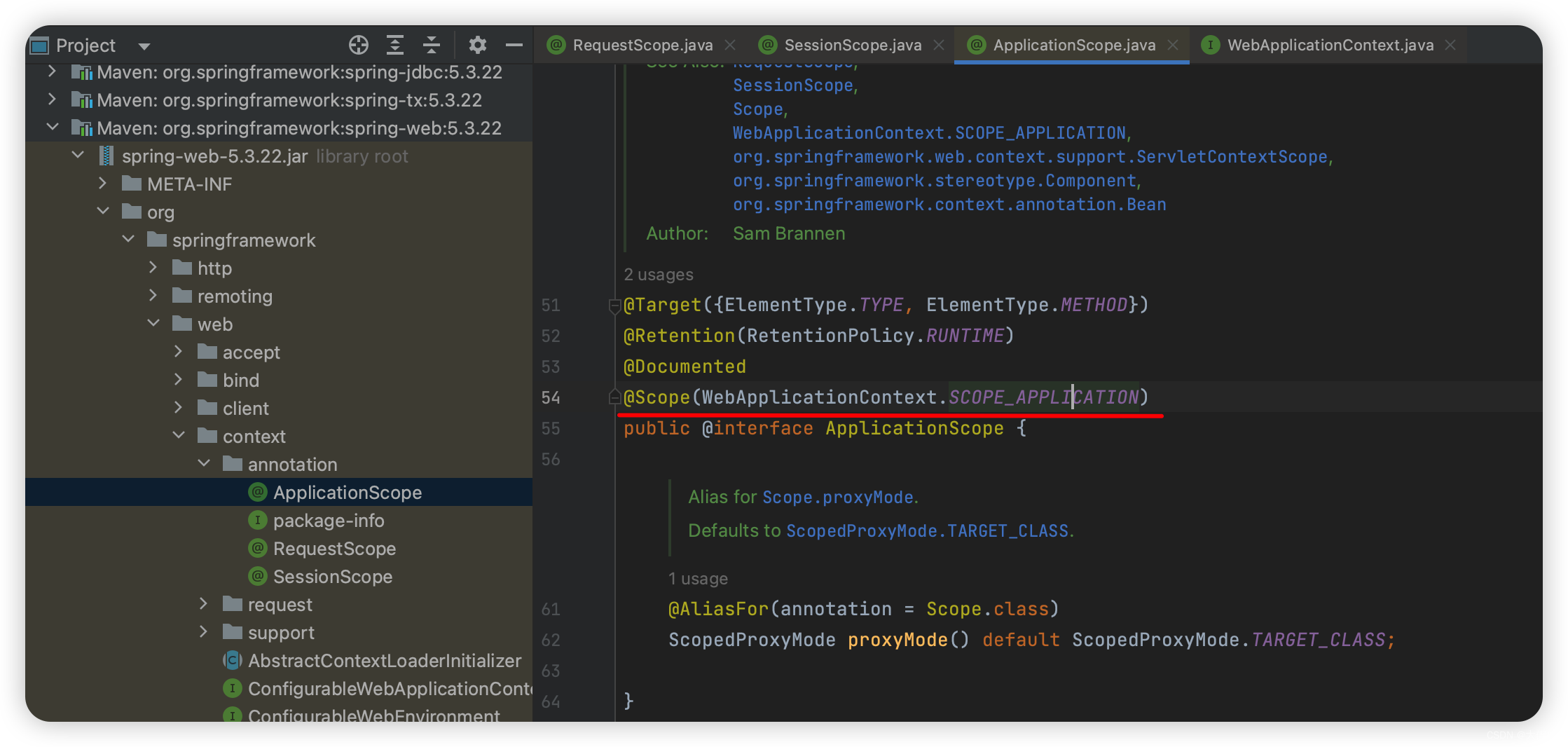1568x747 pixels.
Task: Click the Collapse All toolbar icon
Action: (432, 46)
